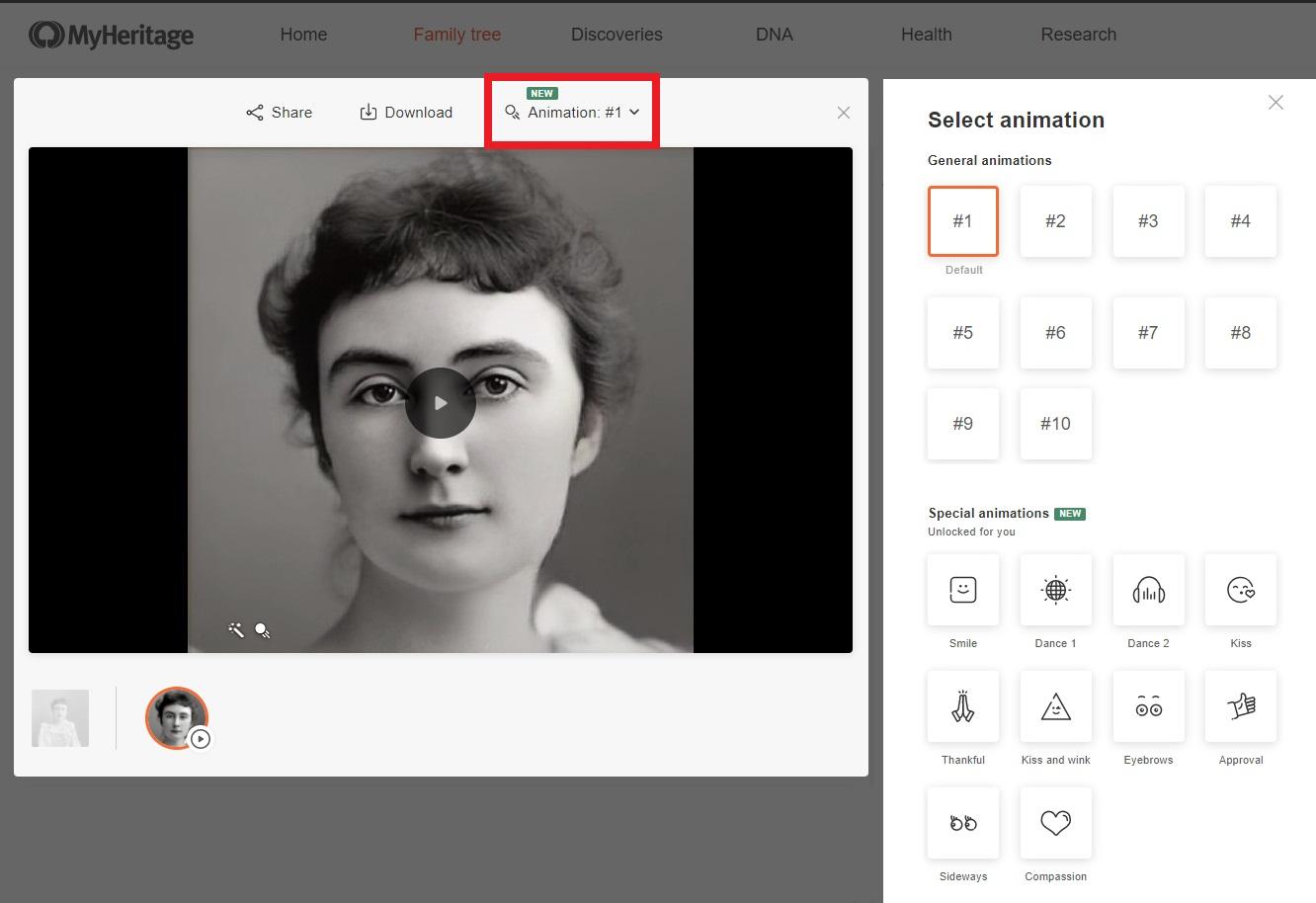The width and height of the screenshot is (1316, 903).
Task: Pick the Compassion heart animation
Action: click(1055, 823)
